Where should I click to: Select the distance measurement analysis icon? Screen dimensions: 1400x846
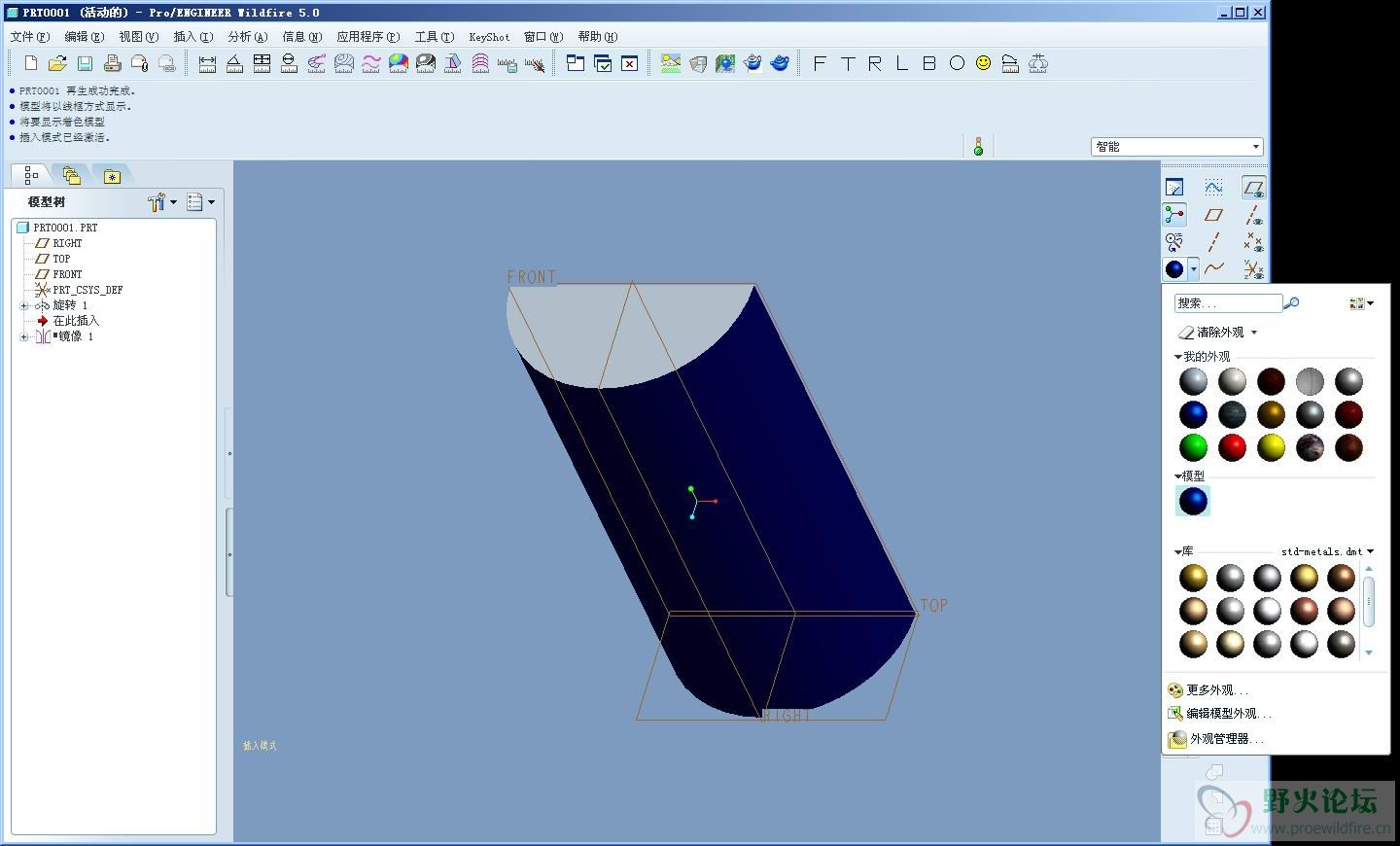(207, 63)
